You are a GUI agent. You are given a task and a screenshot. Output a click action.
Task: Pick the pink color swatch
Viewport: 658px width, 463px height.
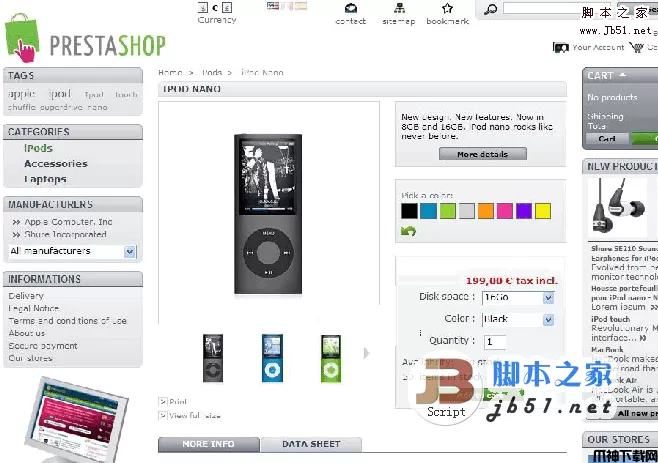pos(504,211)
